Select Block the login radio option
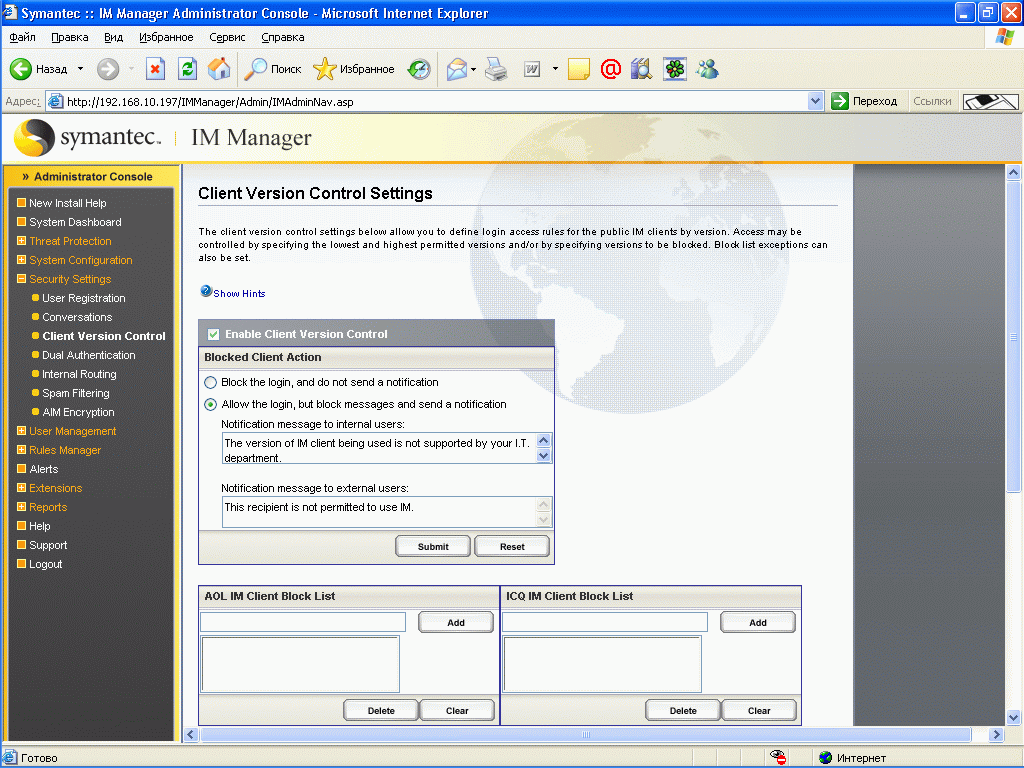Image resolution: width=1024 pixels, height=768 pixels. [x=210, y=382]
